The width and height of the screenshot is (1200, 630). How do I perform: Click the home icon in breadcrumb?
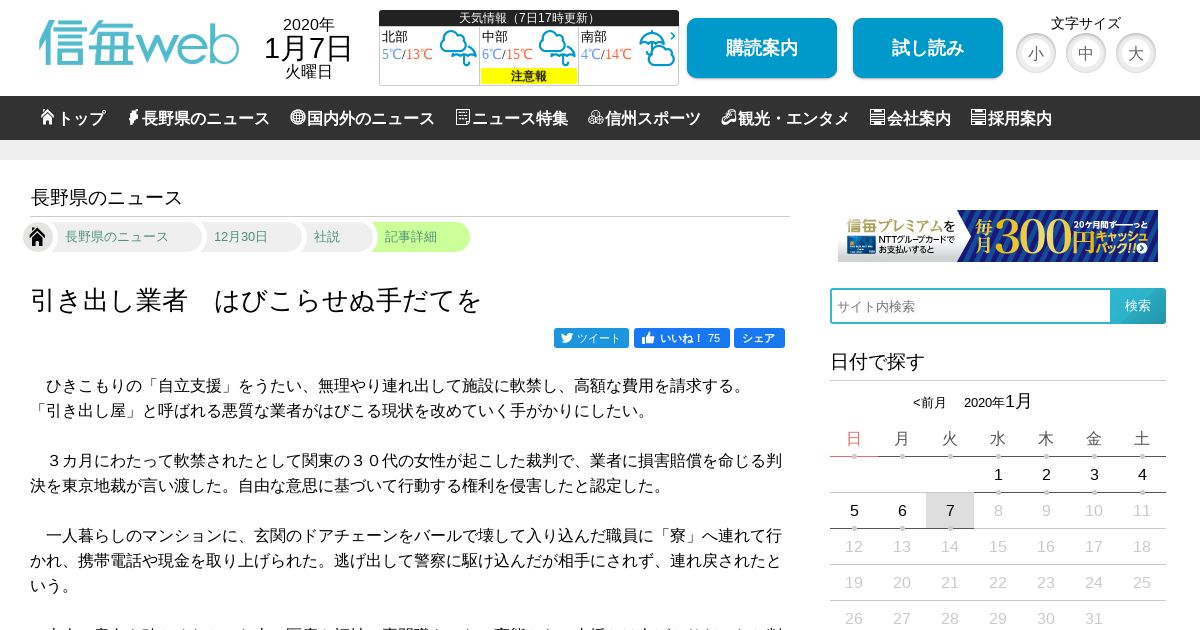[x=37, y=237]
